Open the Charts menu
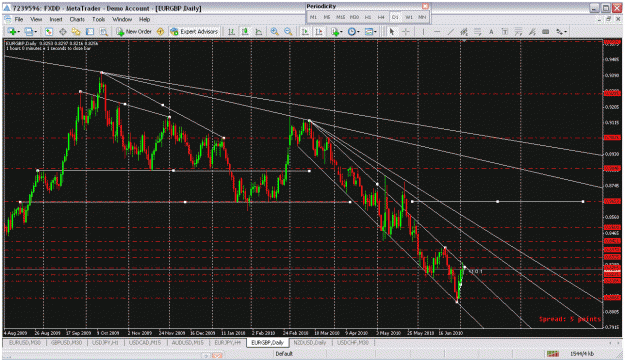Image resolution: width=625 pixels, height=360 pixels. coord(77,19)
